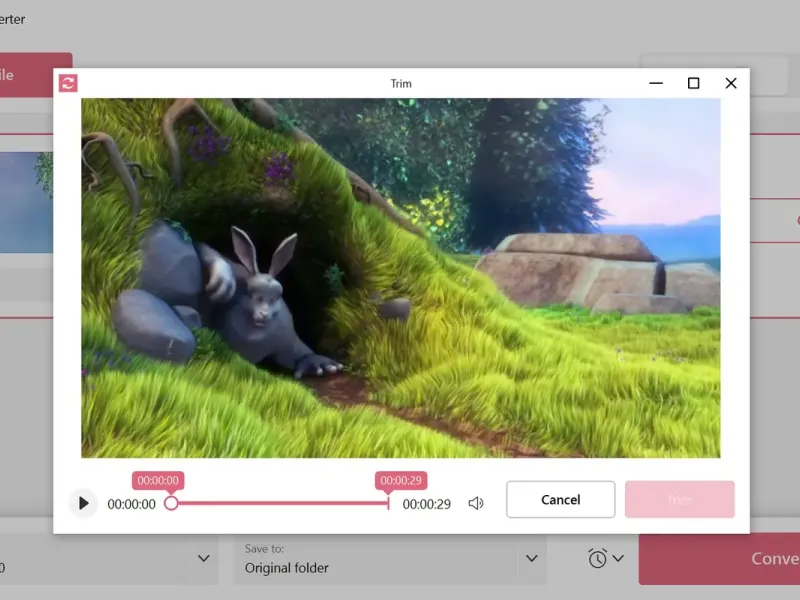Select the trim end handle on timeline

388,503
